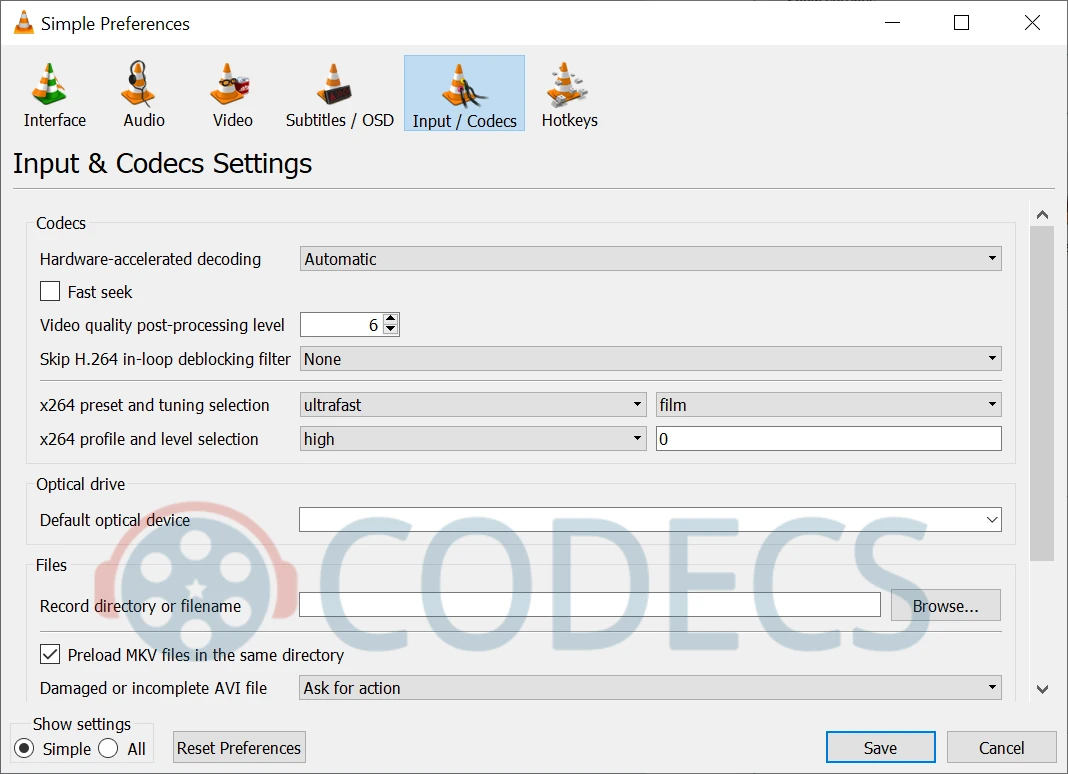Click the Reset Preferences button
Viewport: 1068px width, 774px height.
click(x=239, y=748)
